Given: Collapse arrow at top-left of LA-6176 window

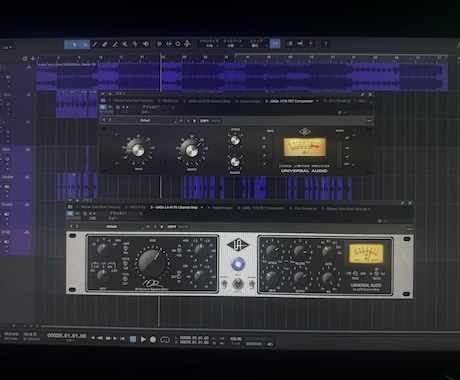Looking at the screenshot, I should [69, 201].
